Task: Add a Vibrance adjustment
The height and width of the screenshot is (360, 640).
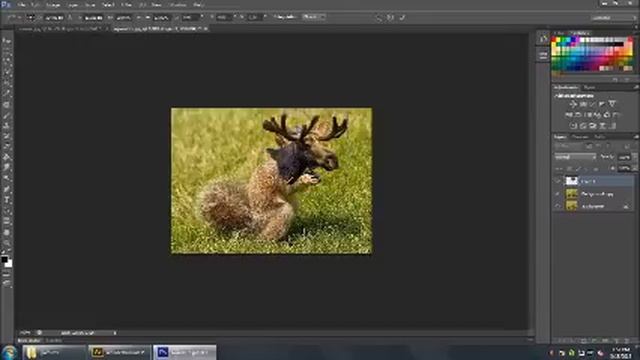Action: (x=612, y=104)
